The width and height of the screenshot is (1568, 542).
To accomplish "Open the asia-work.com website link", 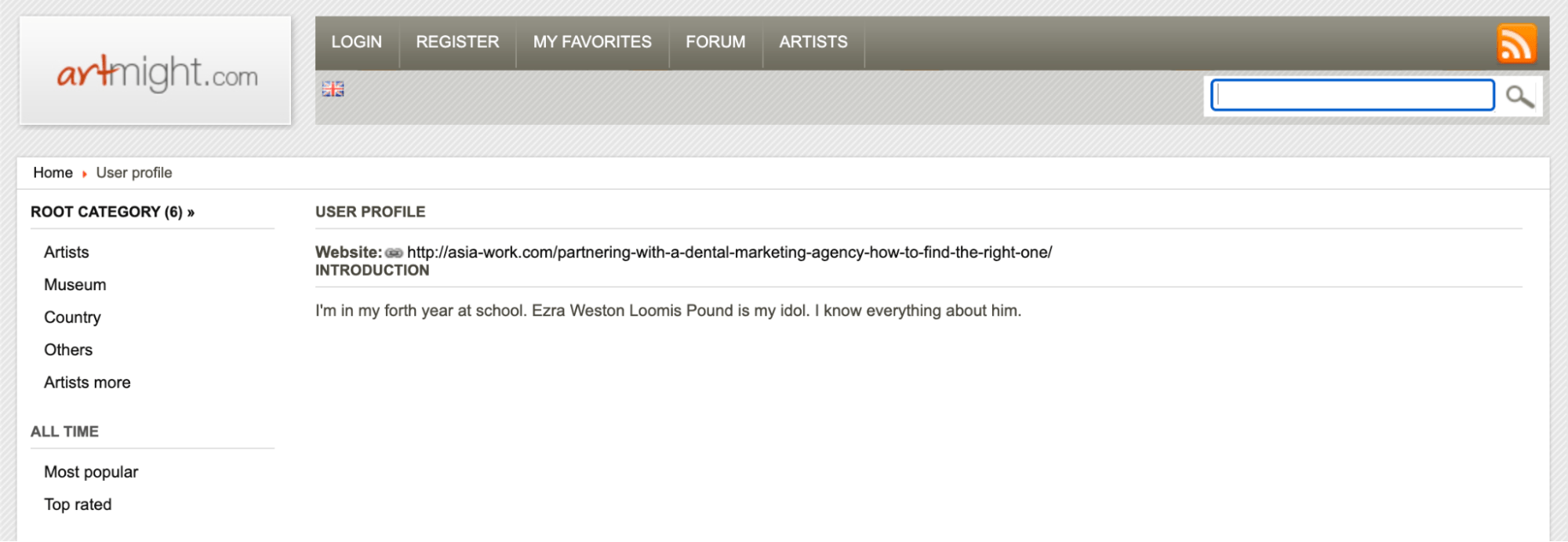I will [729, 253].
